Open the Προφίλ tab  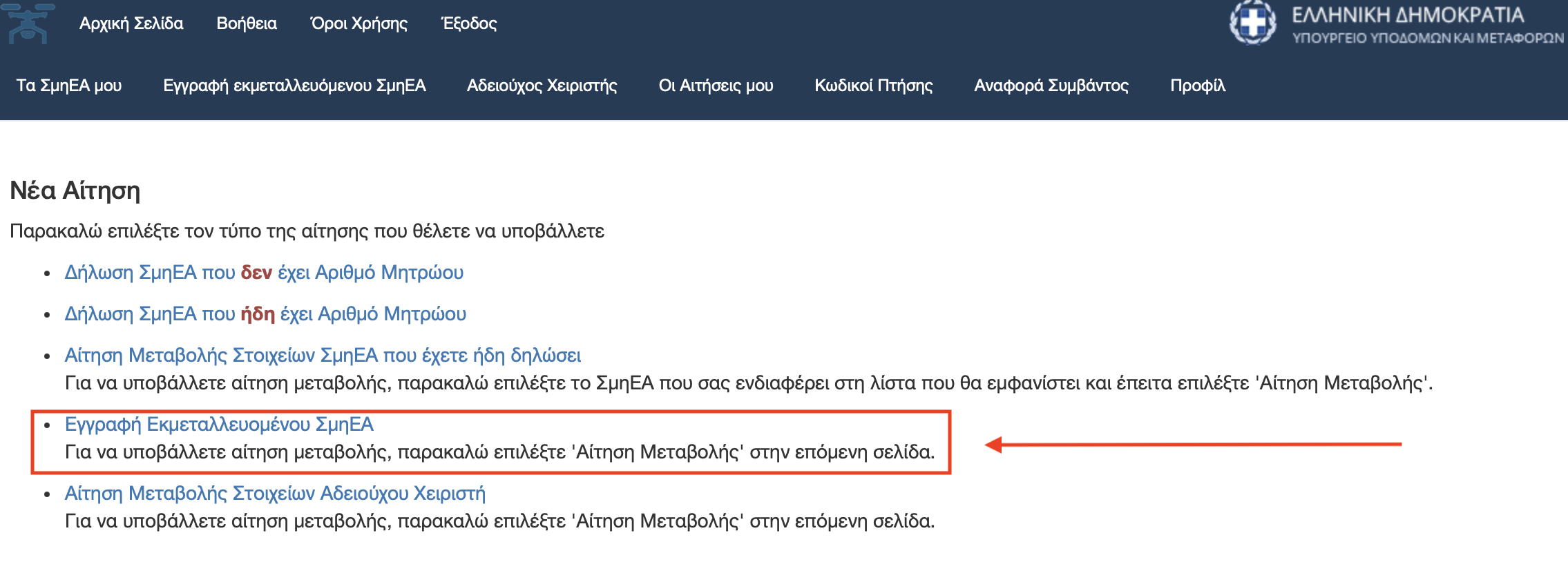(x=1198, y=86)
